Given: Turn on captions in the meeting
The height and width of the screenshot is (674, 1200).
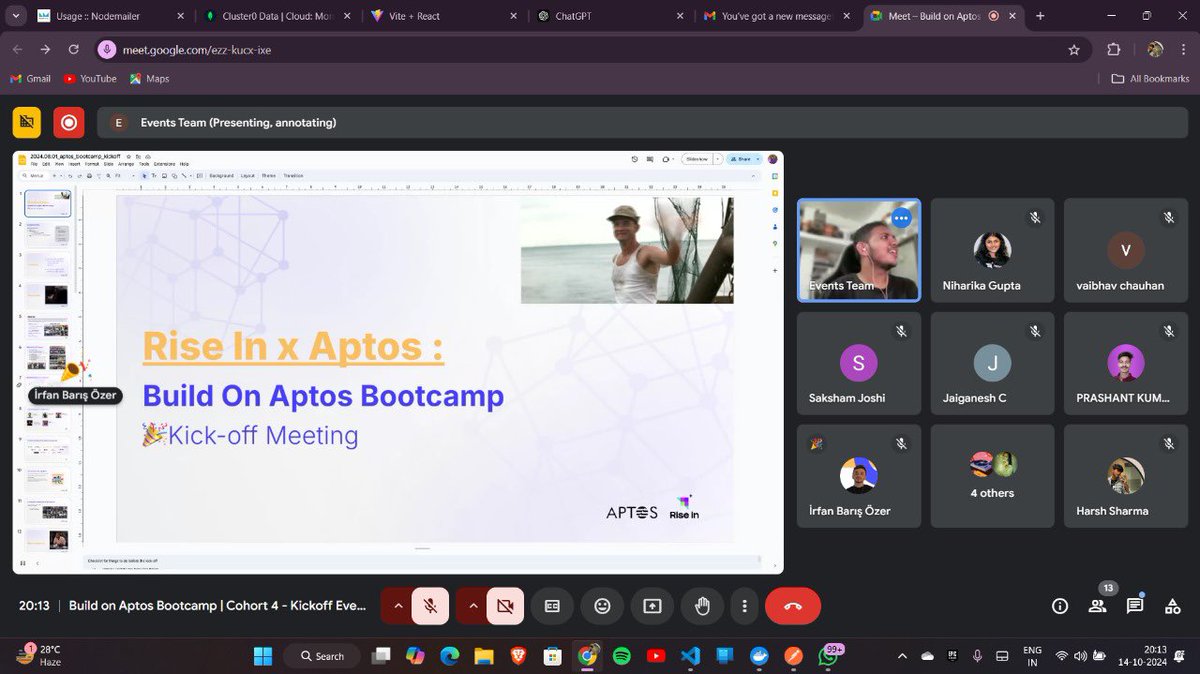Looking at the screenshot, I should [552, 605].
